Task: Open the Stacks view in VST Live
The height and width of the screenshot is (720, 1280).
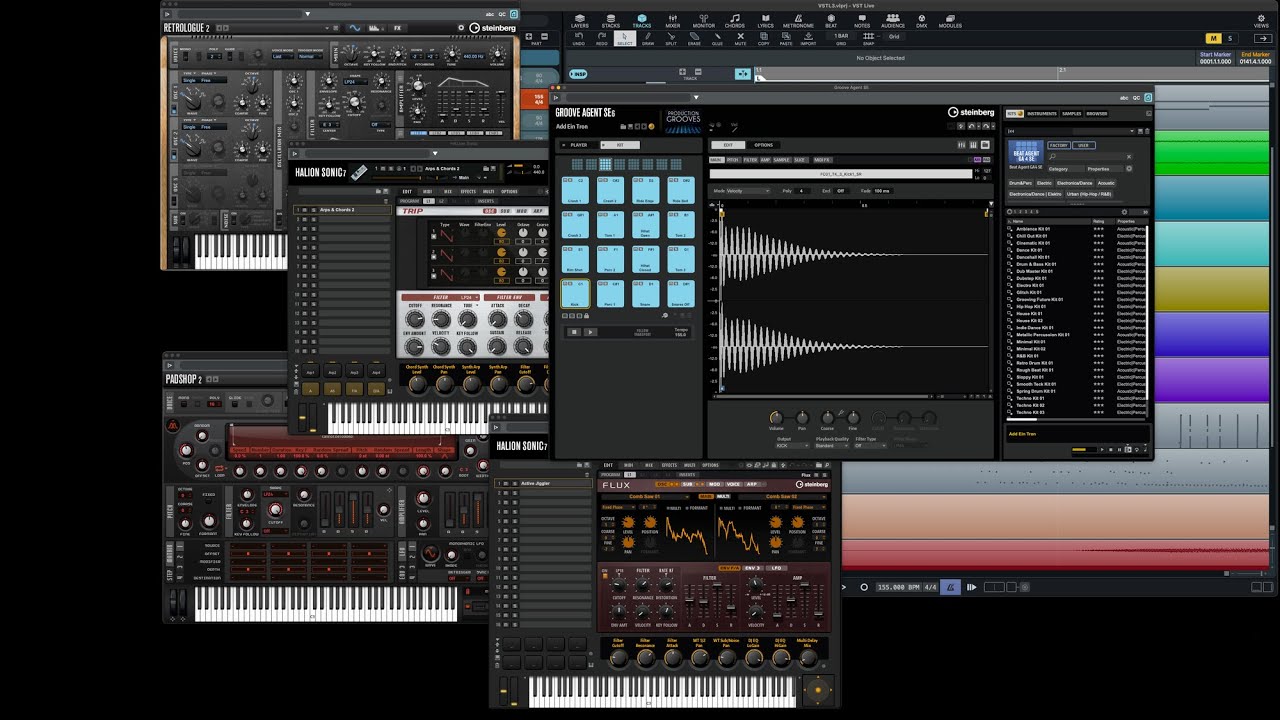Action: (610, 20)
